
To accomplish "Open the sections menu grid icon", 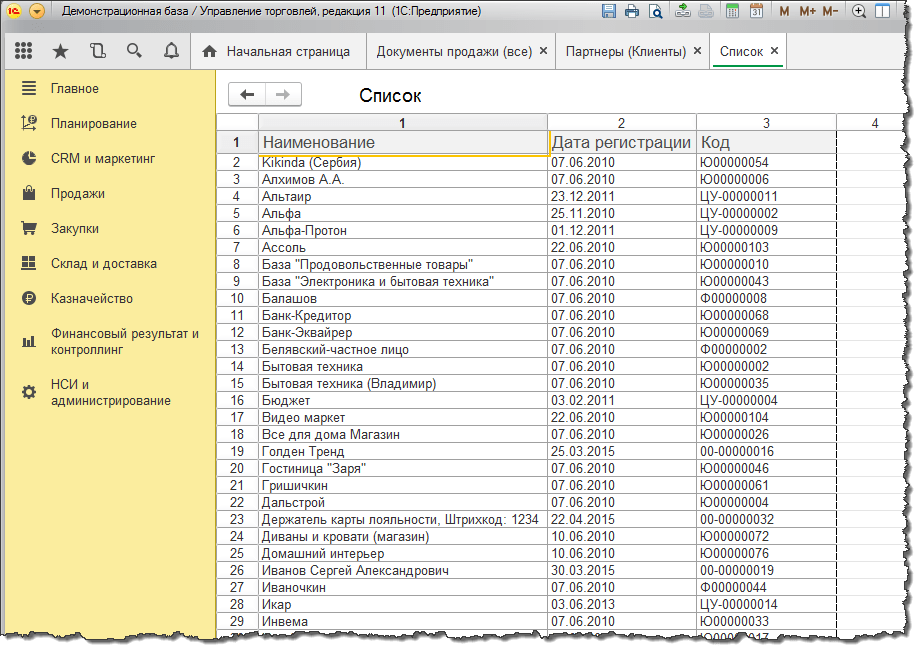I will click(x=23, y=51).
